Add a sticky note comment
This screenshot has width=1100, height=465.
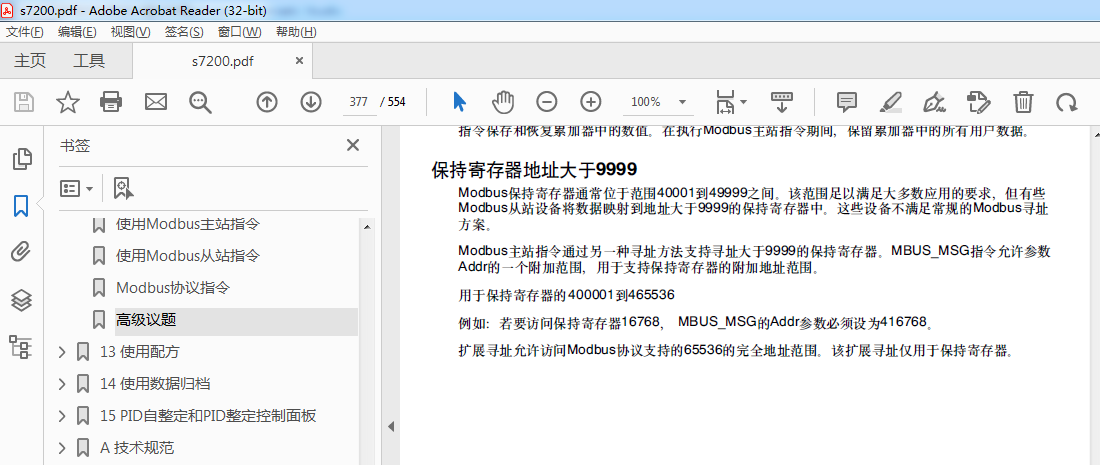[847, 102]
